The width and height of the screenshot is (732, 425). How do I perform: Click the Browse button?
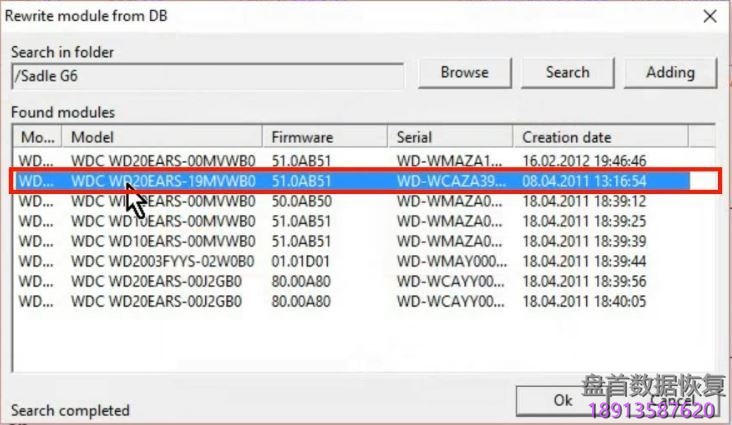[x=464, y=73]
